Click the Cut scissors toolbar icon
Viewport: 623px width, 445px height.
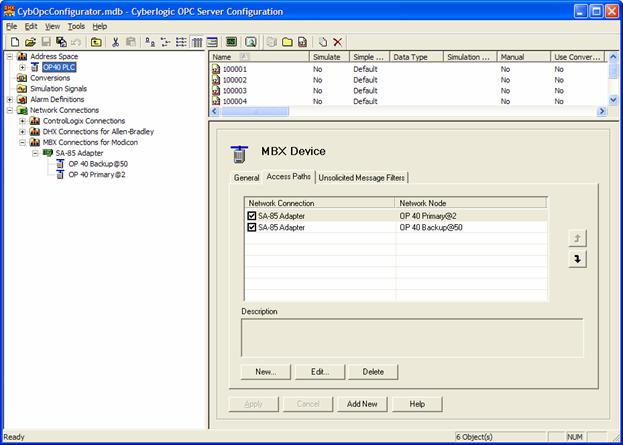[116, 42]
